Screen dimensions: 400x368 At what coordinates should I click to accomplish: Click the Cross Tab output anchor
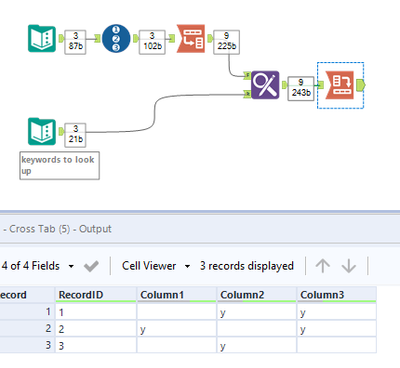361,85
